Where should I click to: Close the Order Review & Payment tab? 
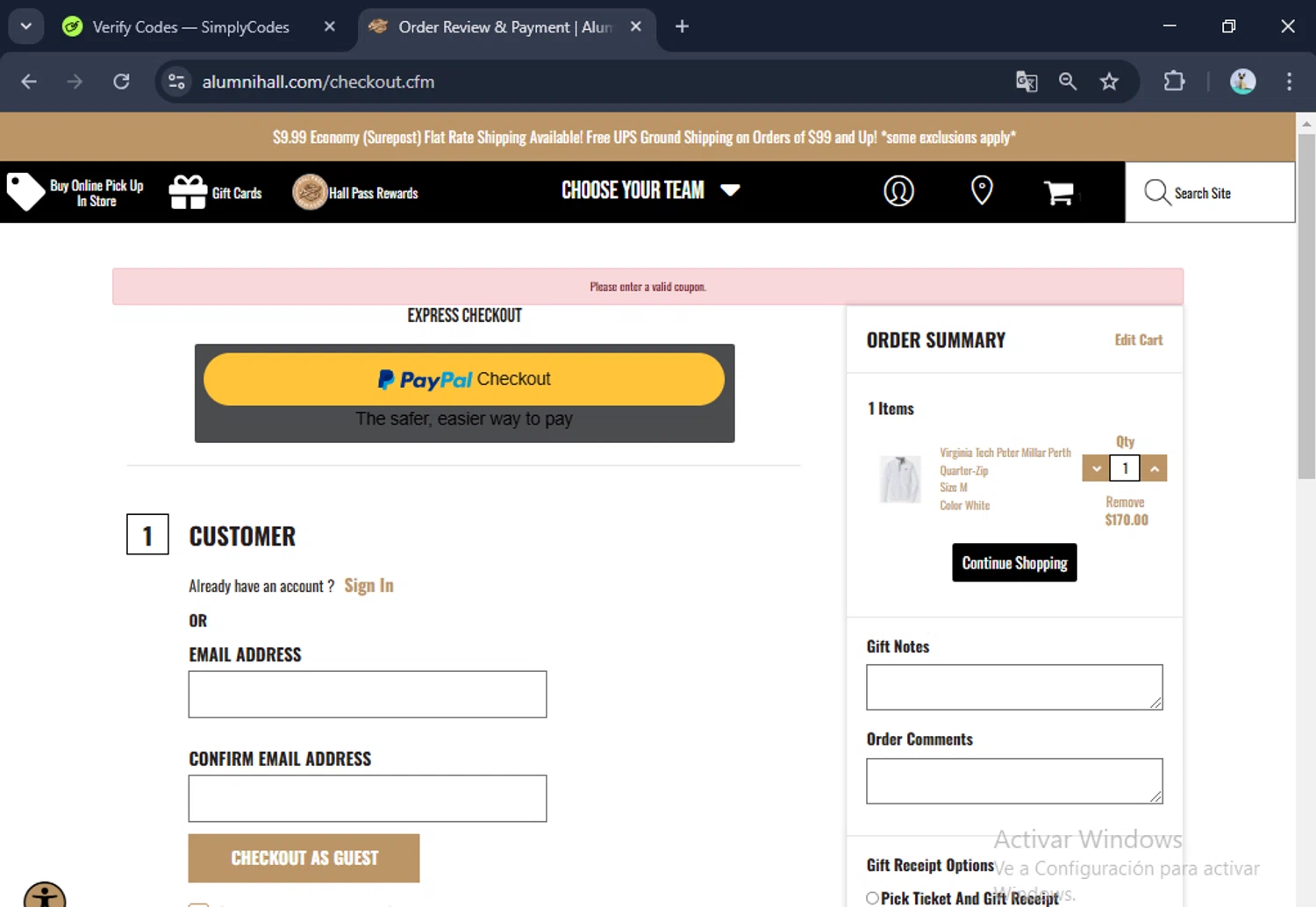pyautogui.click(x=636, y=27)
